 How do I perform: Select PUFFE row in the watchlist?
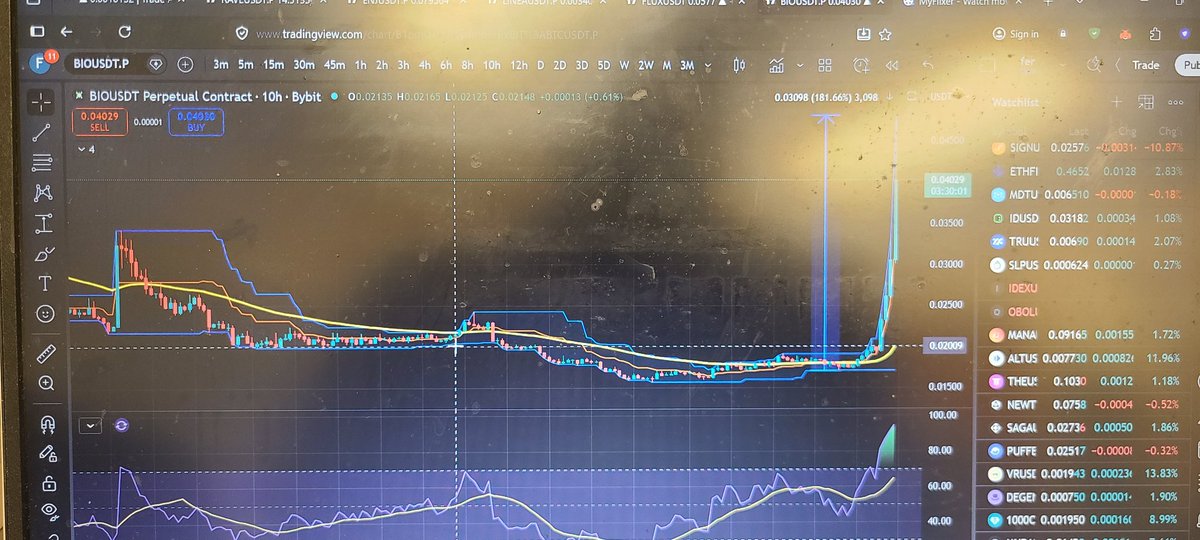(x=1087, y=451)
